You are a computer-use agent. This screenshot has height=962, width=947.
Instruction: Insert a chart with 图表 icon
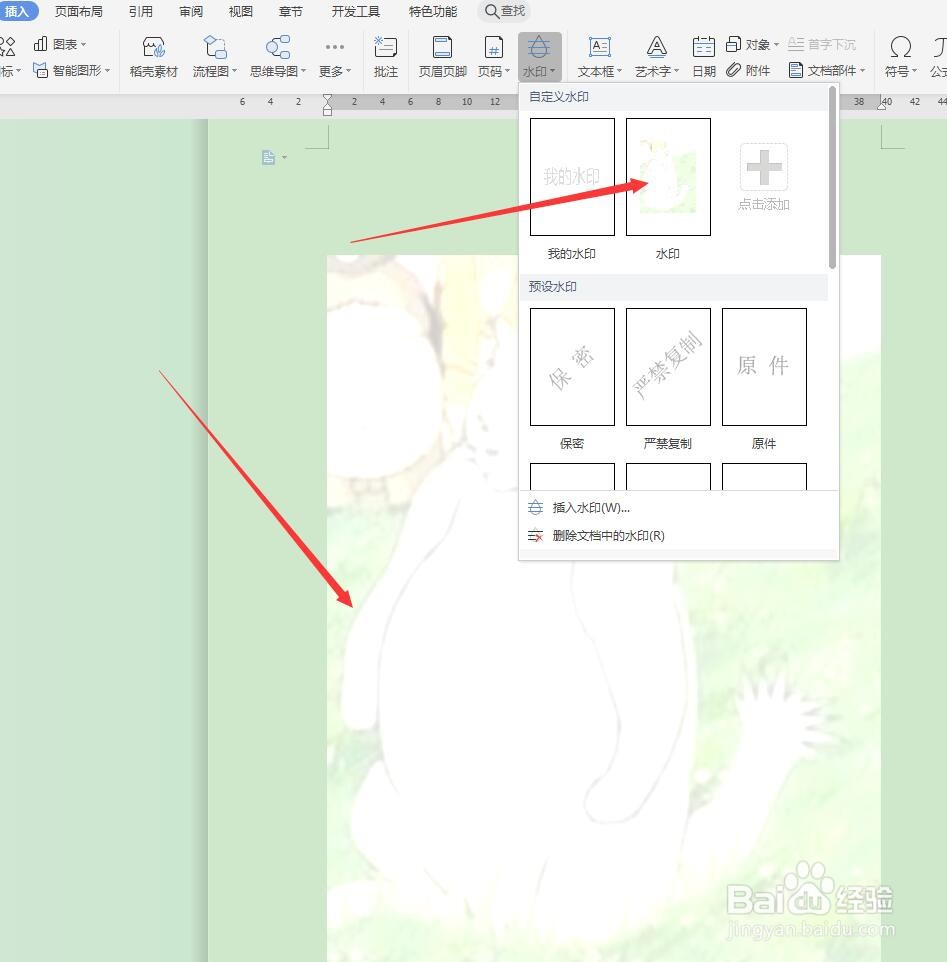coord(40,44)
